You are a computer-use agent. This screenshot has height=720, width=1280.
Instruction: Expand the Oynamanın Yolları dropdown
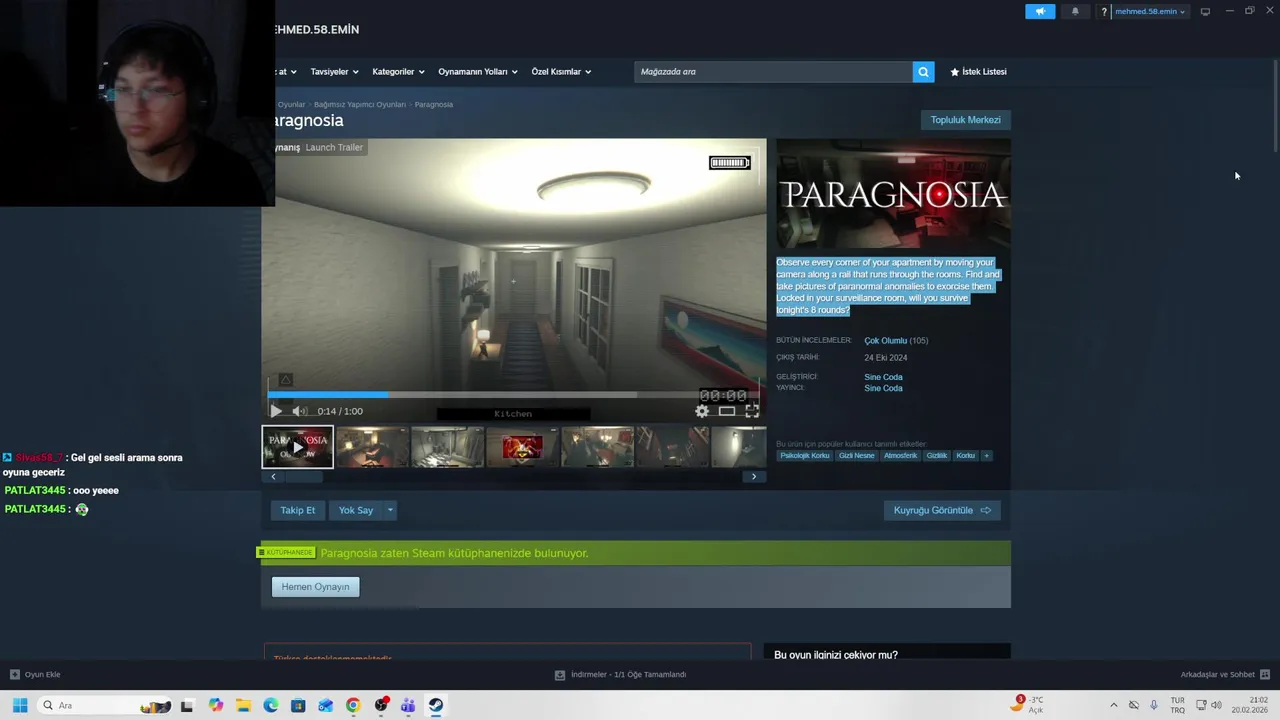coord(478,72)
